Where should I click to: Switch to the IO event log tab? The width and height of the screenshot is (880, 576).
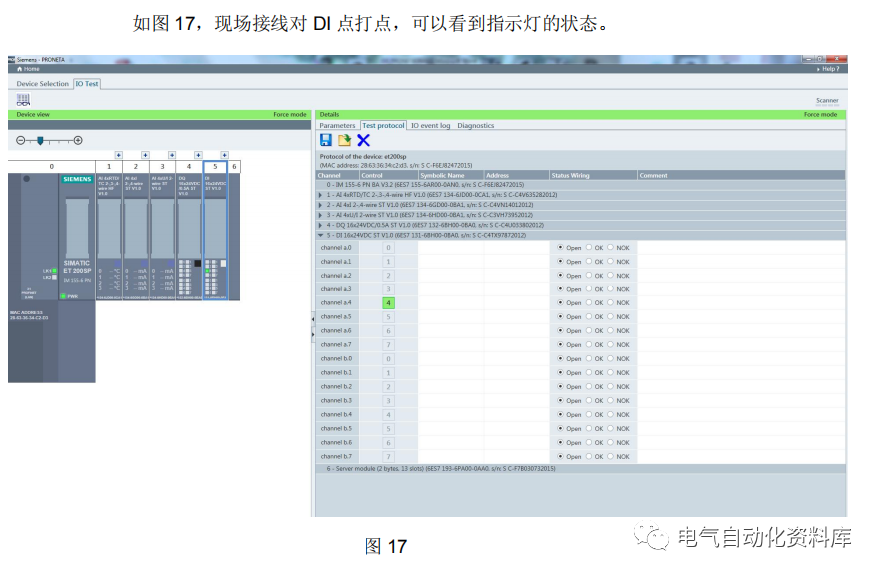(x=431, y=124)
